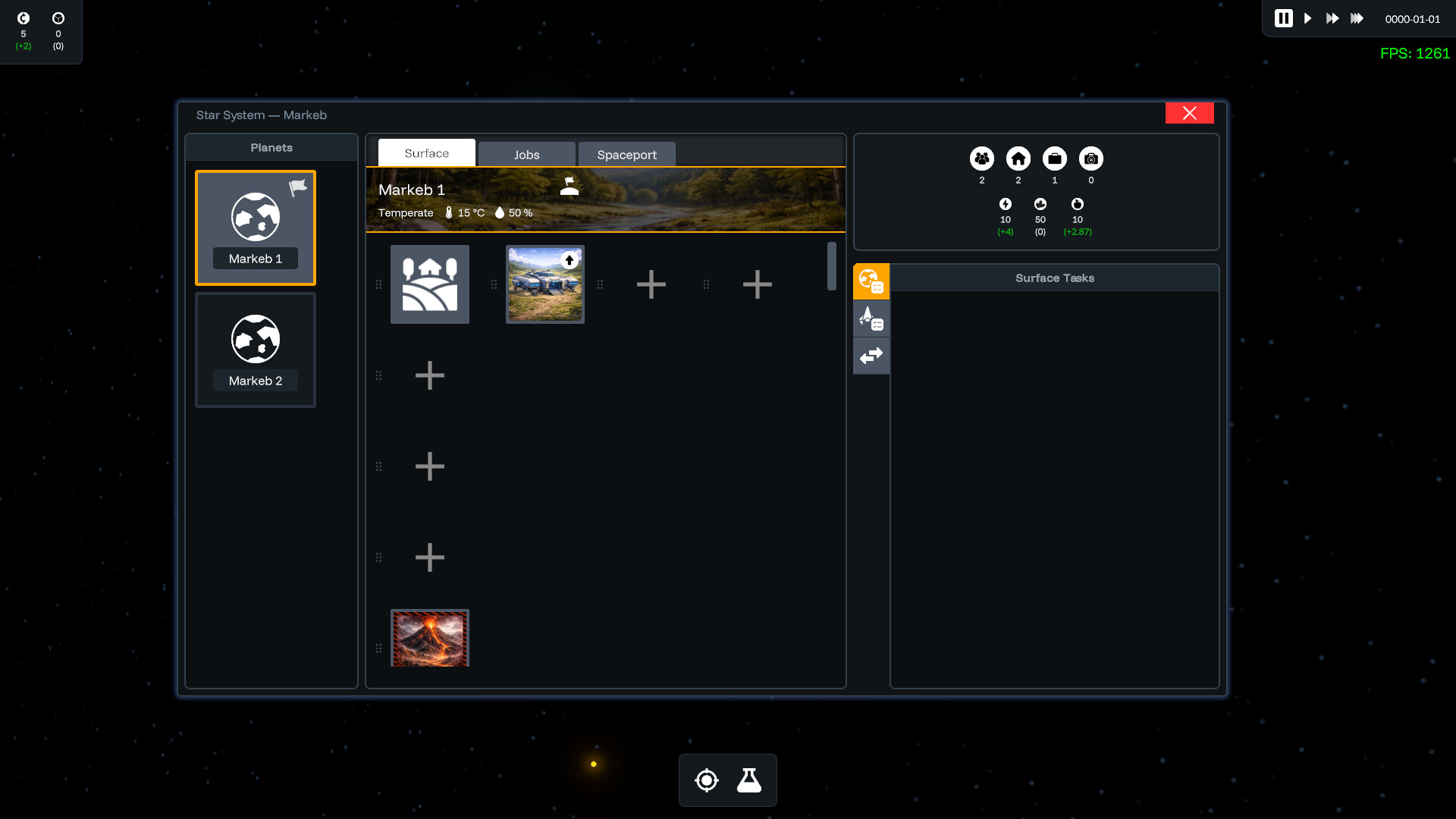Switch to the Spaceport tab

click(626, 154)
